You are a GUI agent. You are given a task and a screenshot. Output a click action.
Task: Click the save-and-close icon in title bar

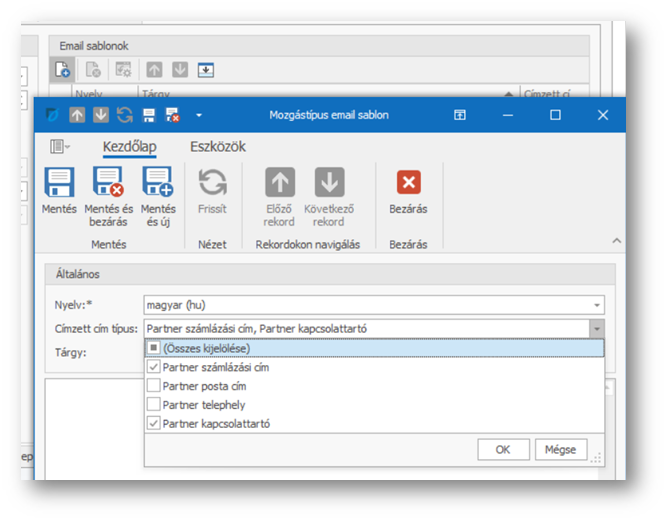(172, 115)
